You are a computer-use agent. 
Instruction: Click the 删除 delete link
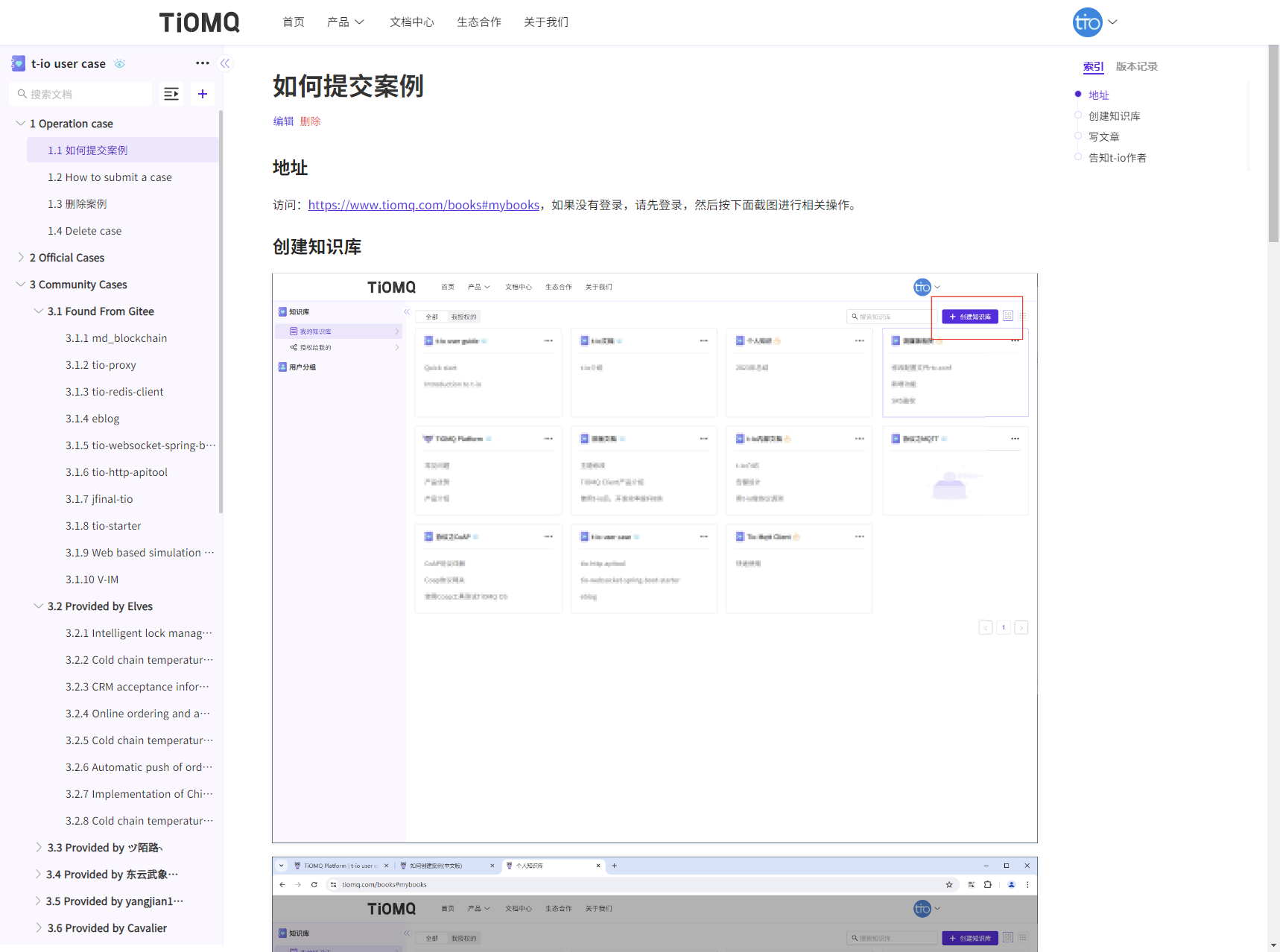coord(311,121)
